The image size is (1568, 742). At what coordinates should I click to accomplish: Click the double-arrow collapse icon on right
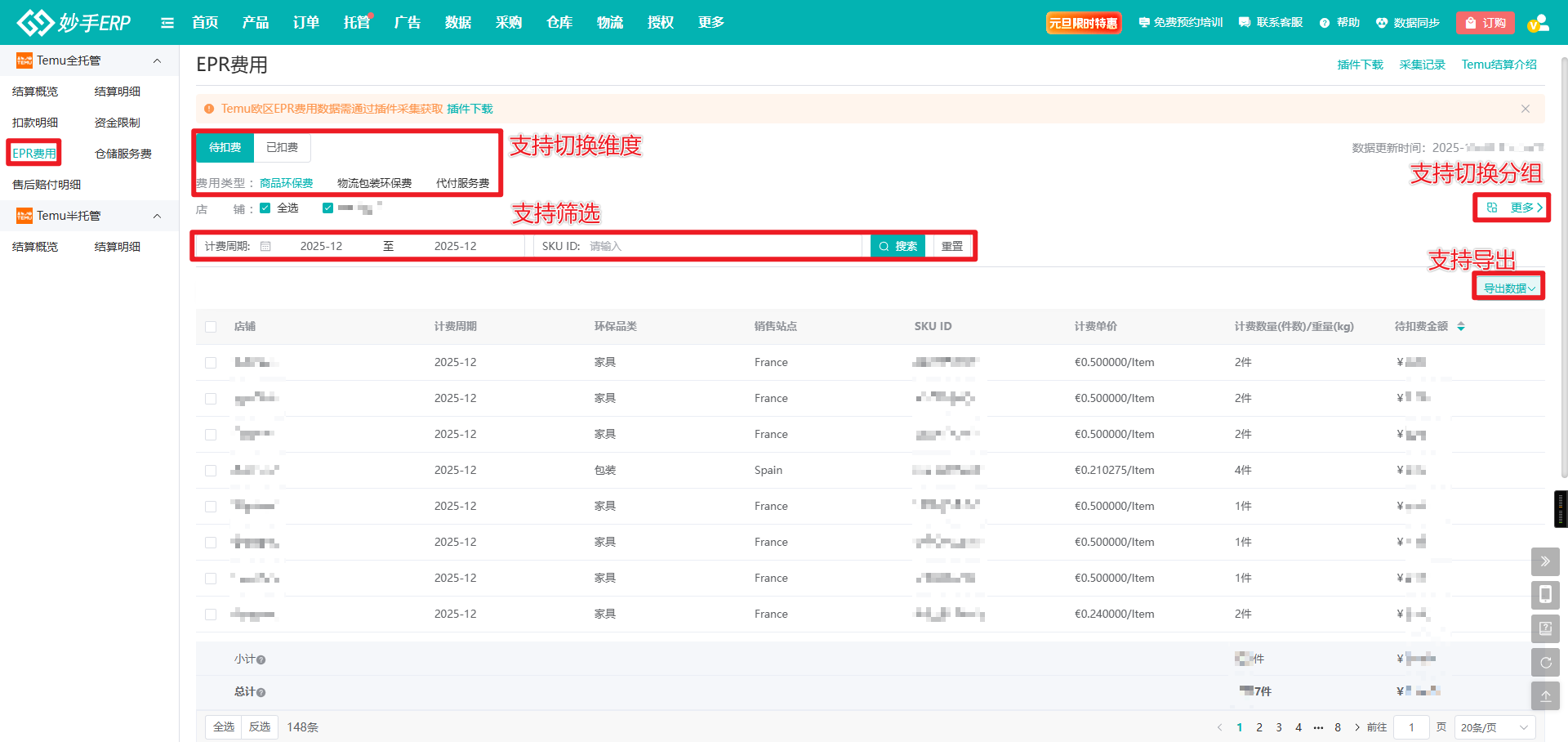(1545, 561)
